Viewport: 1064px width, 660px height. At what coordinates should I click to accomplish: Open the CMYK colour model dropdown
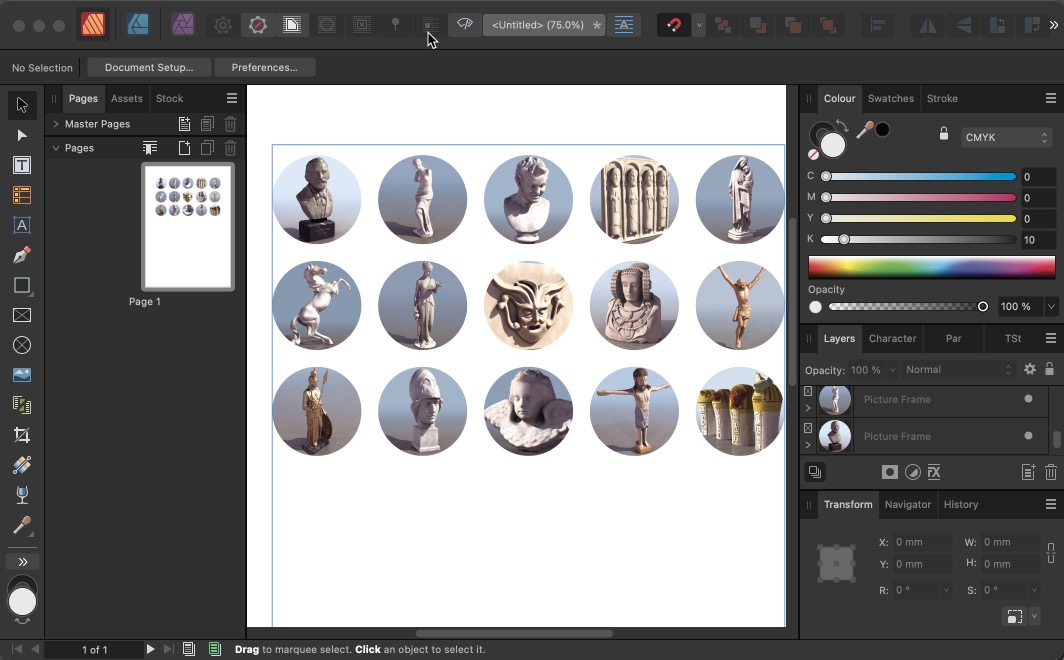click(x=1005, y=138)
